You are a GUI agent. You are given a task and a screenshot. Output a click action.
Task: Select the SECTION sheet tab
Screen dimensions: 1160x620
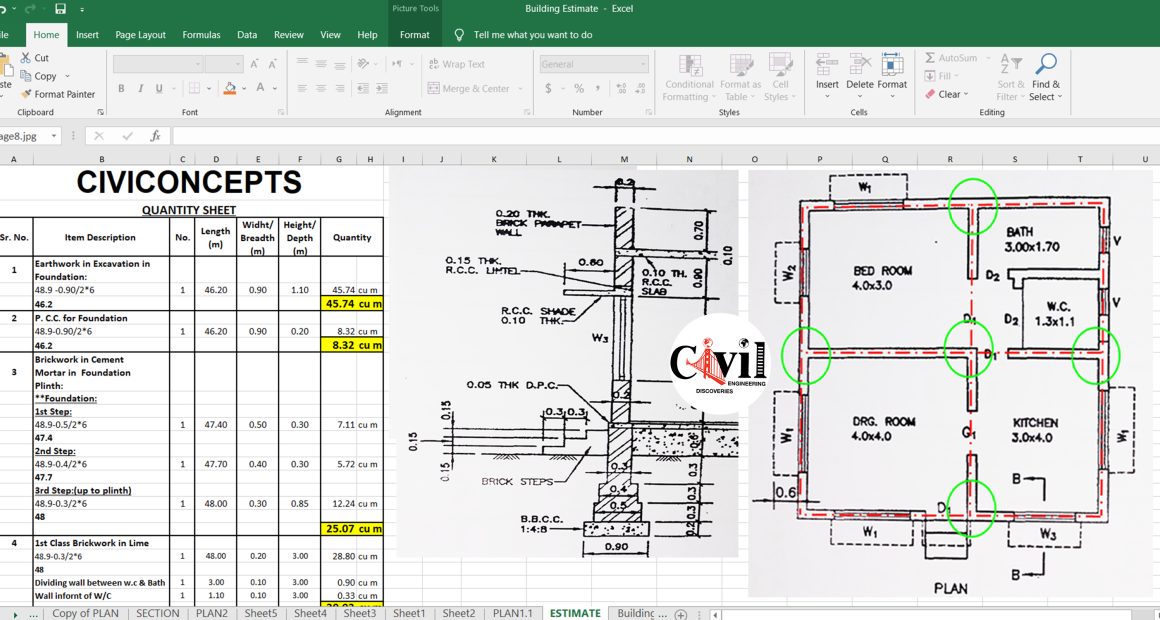coord(158,613)
